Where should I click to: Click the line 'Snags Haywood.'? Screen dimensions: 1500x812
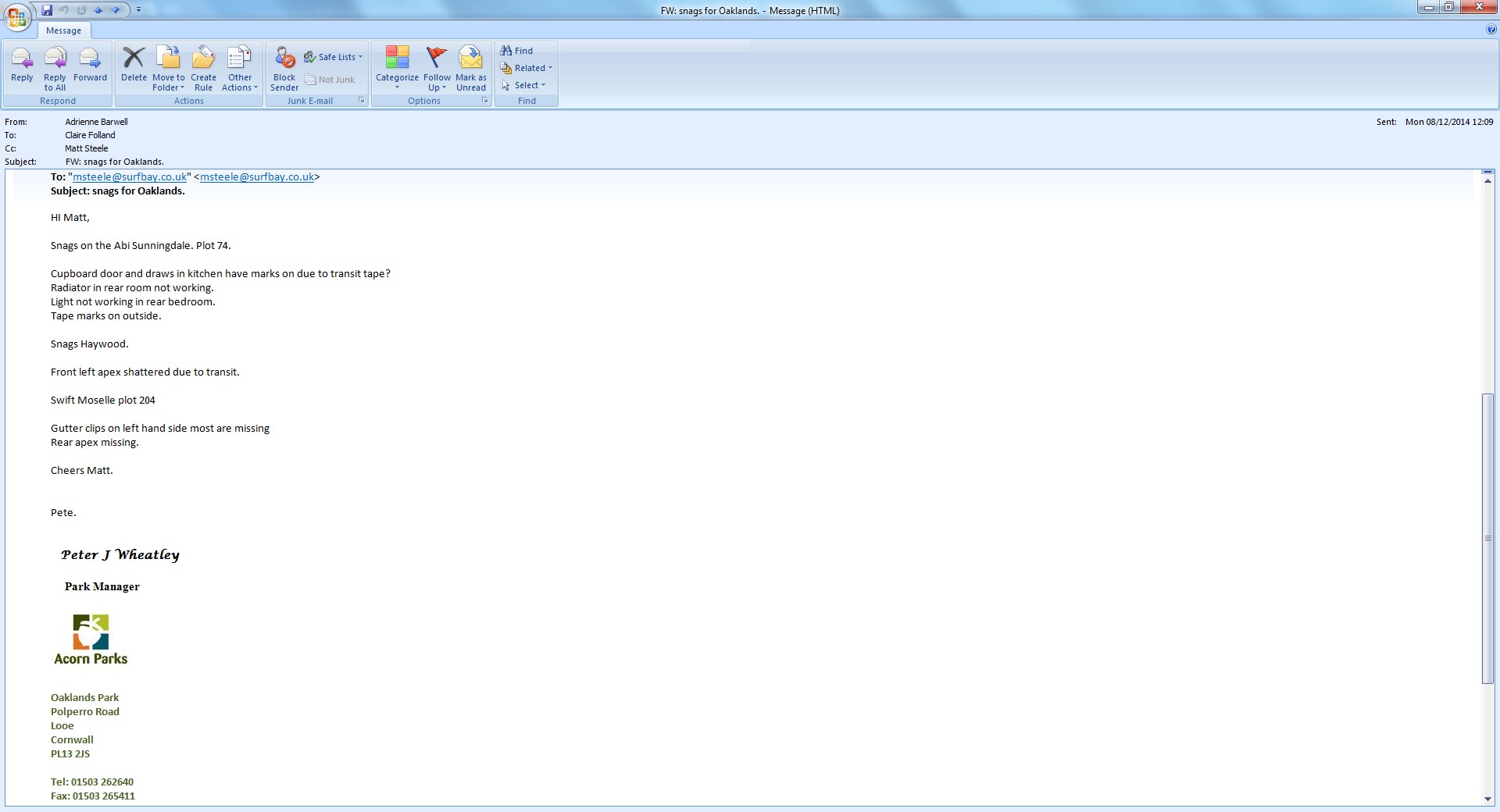[90, 344]
